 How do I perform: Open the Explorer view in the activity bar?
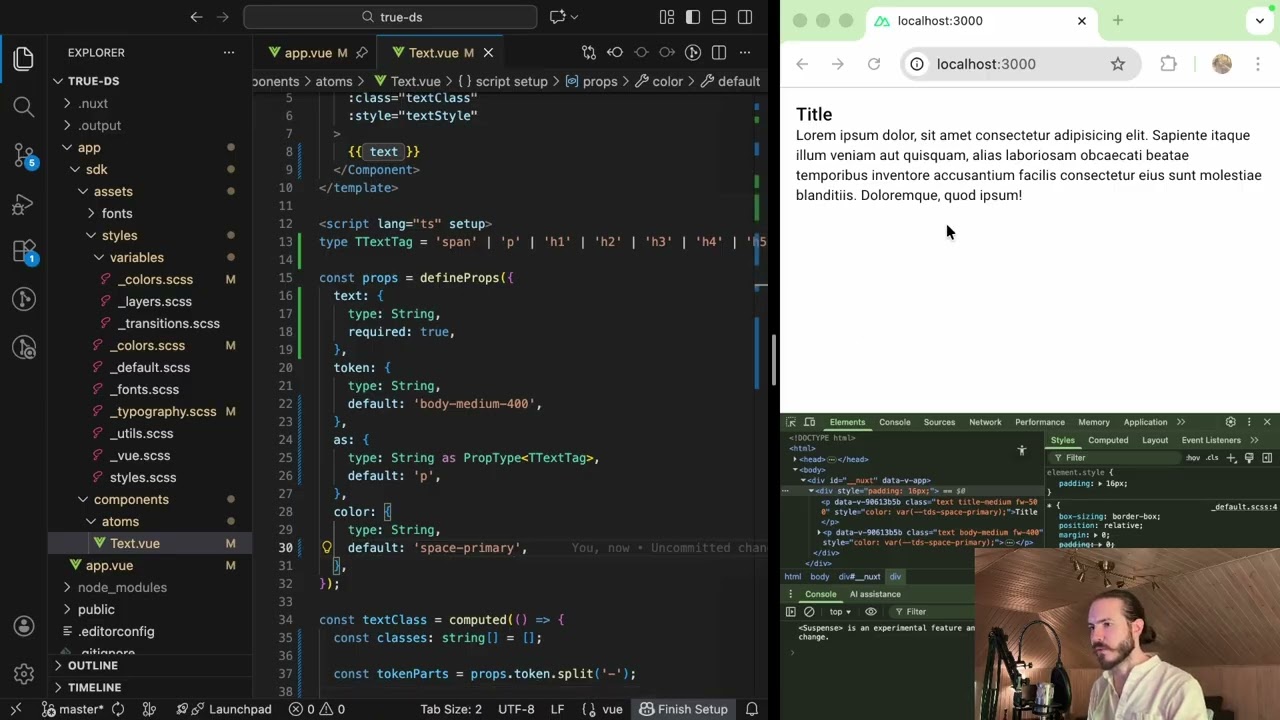tap(24, 59)
